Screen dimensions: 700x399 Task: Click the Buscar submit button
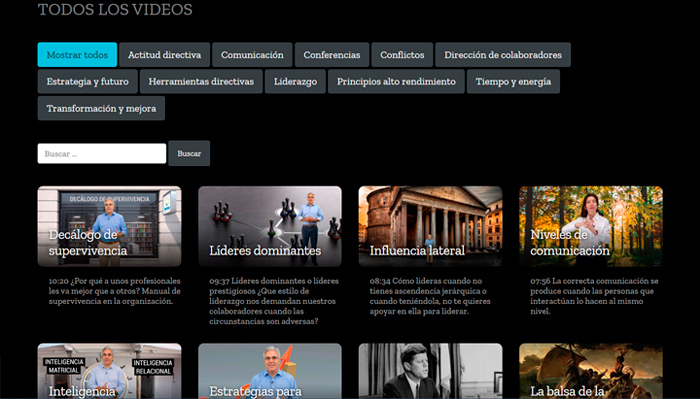(x=189, y=154)
